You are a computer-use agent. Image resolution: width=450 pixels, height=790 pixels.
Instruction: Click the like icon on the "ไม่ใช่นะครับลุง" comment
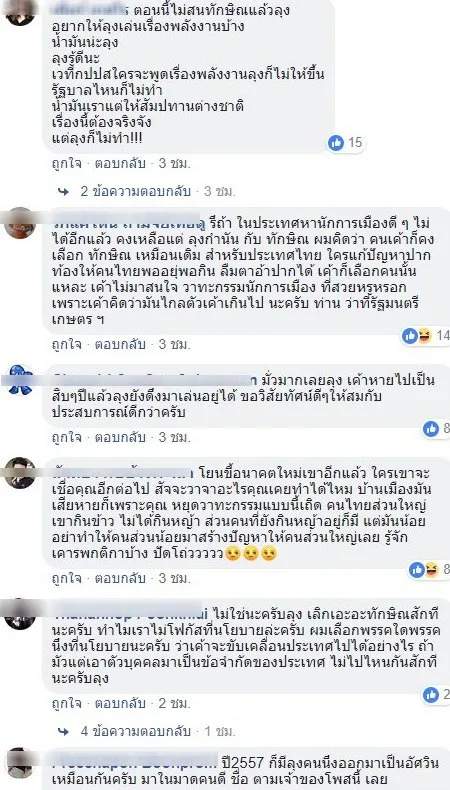pyautogui.click(x=431, y=695)
